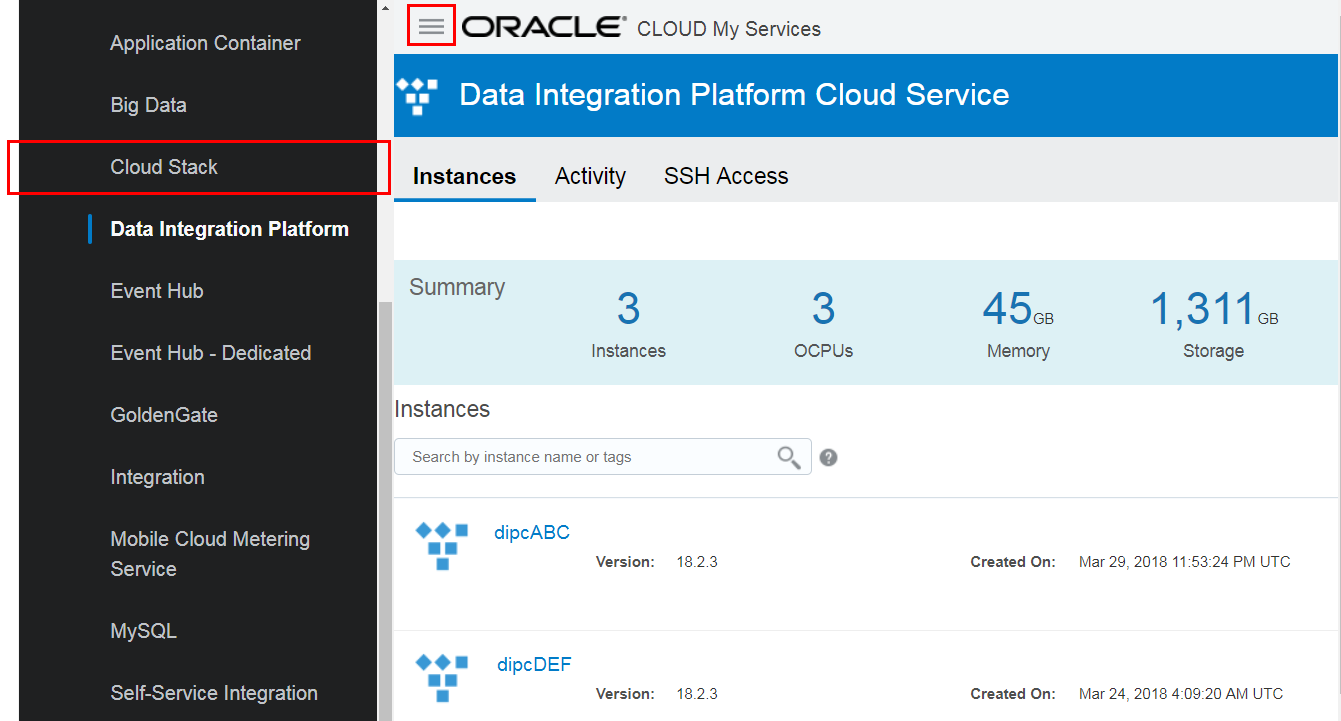
Task: Open the help question mark icon
Action: [x=828, y=457]
